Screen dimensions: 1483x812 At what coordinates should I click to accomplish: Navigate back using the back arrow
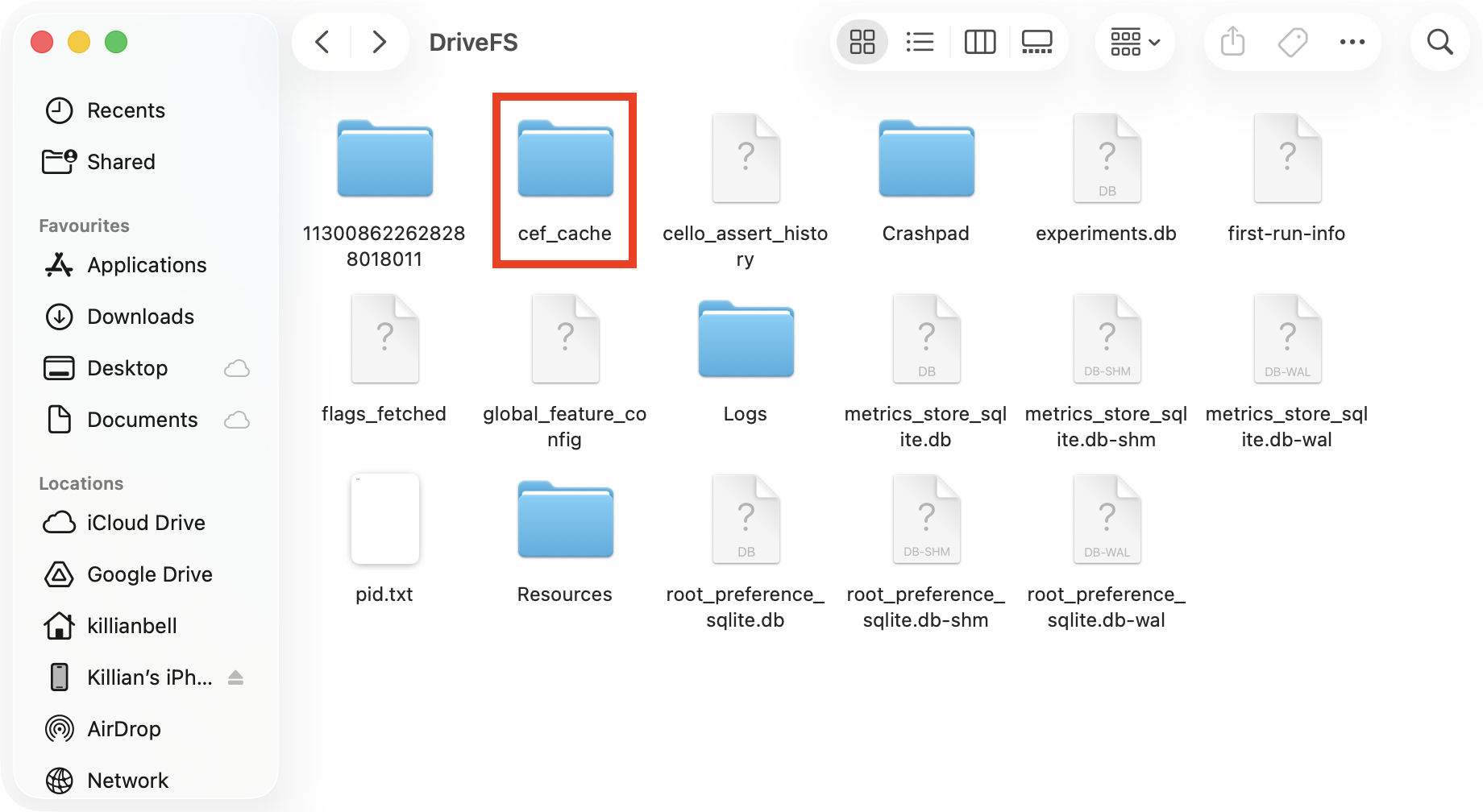coord(321,42)
